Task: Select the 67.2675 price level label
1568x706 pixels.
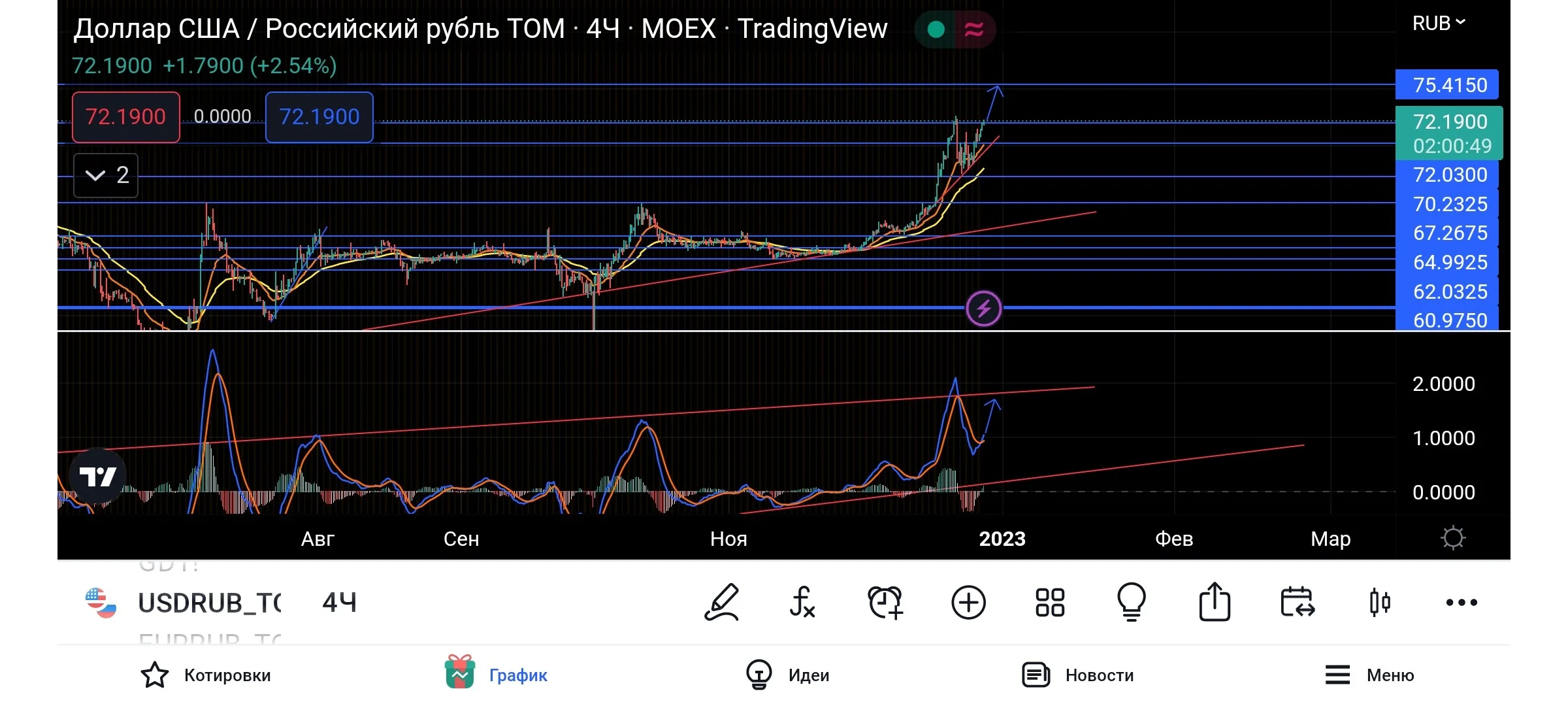Action: point(1447,233)
